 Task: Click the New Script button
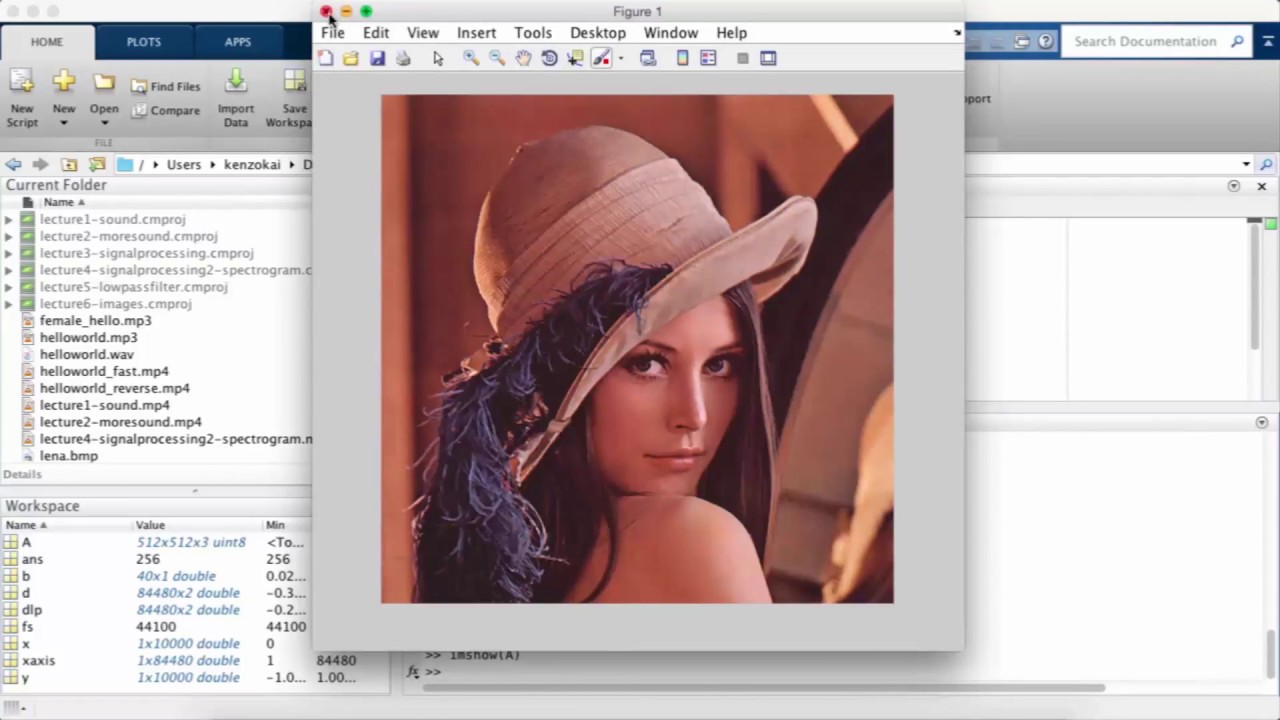tap(22, 99)
